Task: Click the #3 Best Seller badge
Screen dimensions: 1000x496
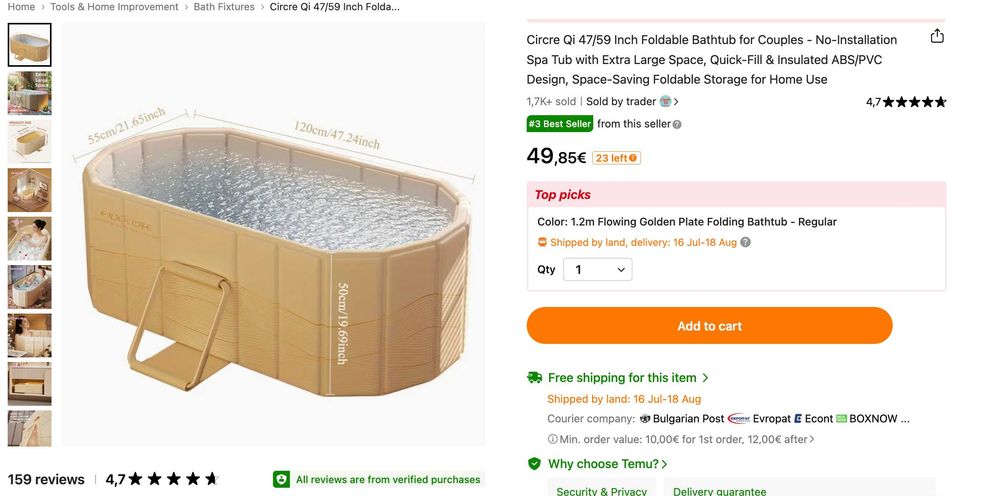Action: (559, 124)
